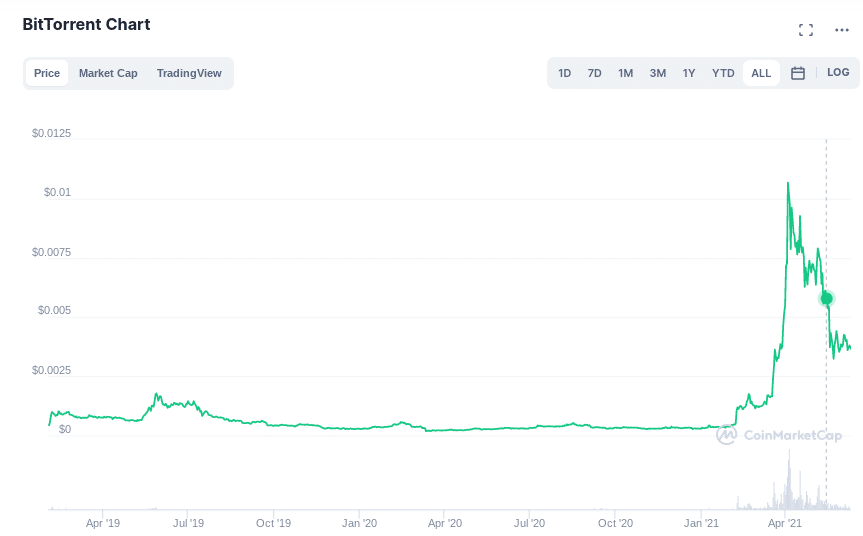Image resolution: width=863 pixels, height=536 pixels.
Task: Click the Jan '21 x-axis label
Action: (701, 523)
